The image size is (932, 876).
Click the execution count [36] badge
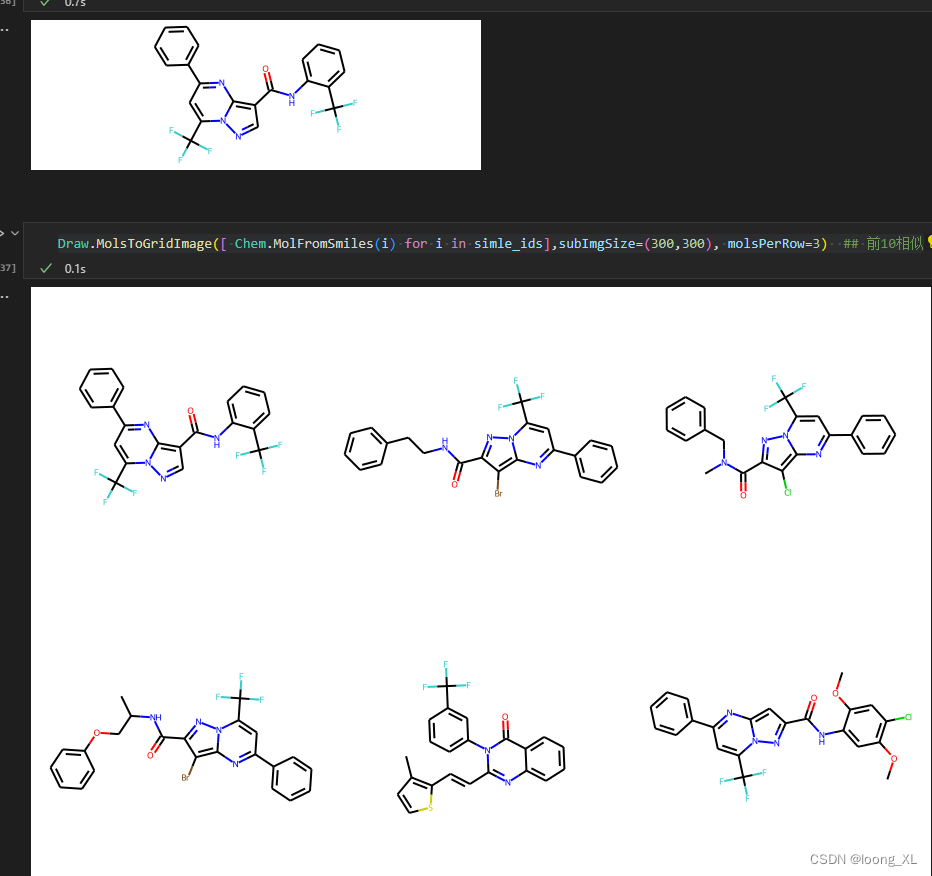[x=3, y=3]
